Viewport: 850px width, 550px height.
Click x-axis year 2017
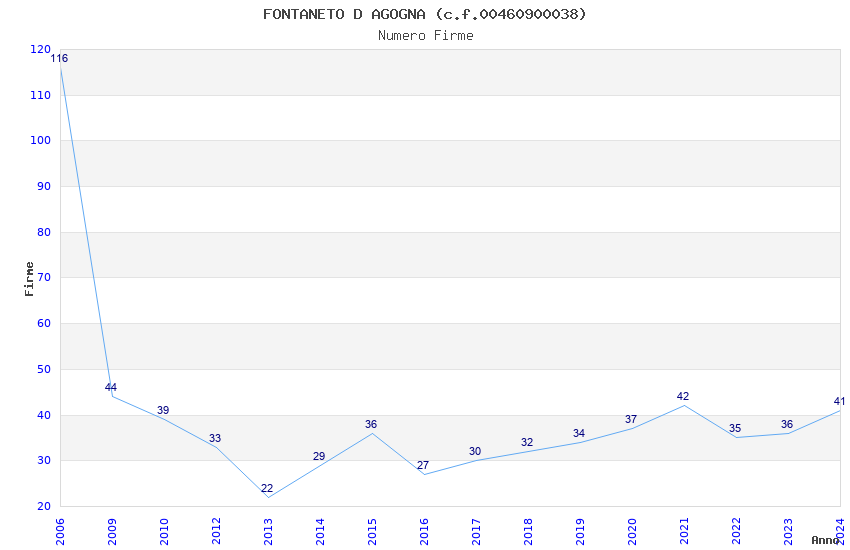tap(476, 531)
